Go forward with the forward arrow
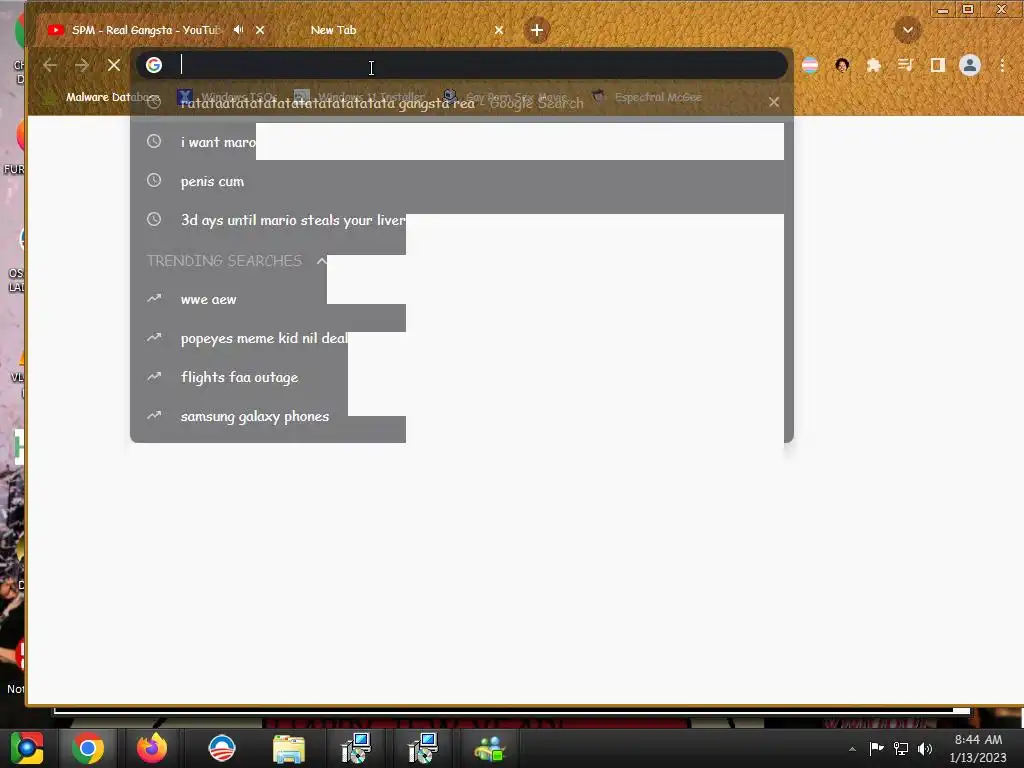Image resolution: width=1024 pixels, height=768 pixels. [x=82, y=65]
